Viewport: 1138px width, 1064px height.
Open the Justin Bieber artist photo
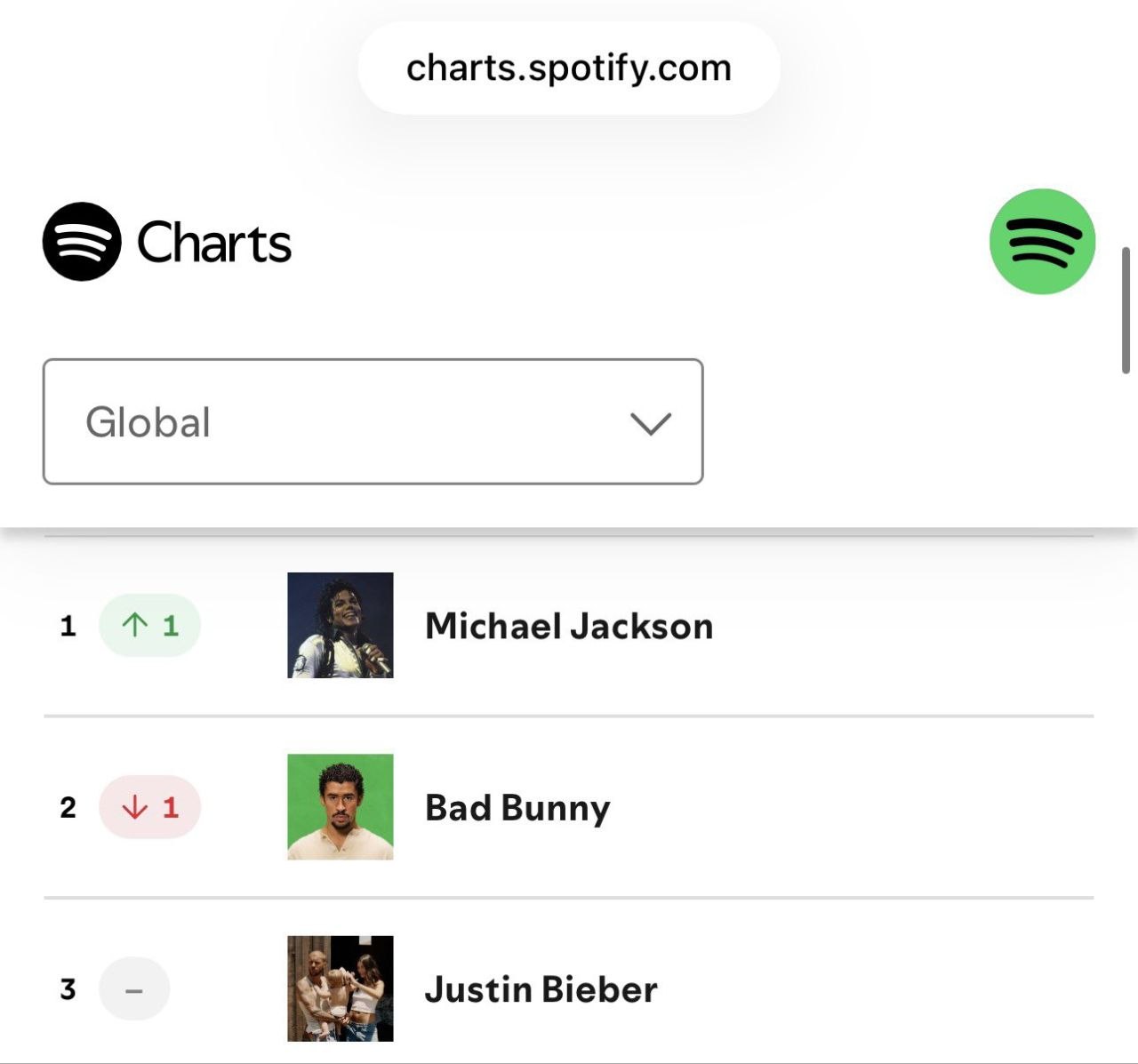click(341, 988)
